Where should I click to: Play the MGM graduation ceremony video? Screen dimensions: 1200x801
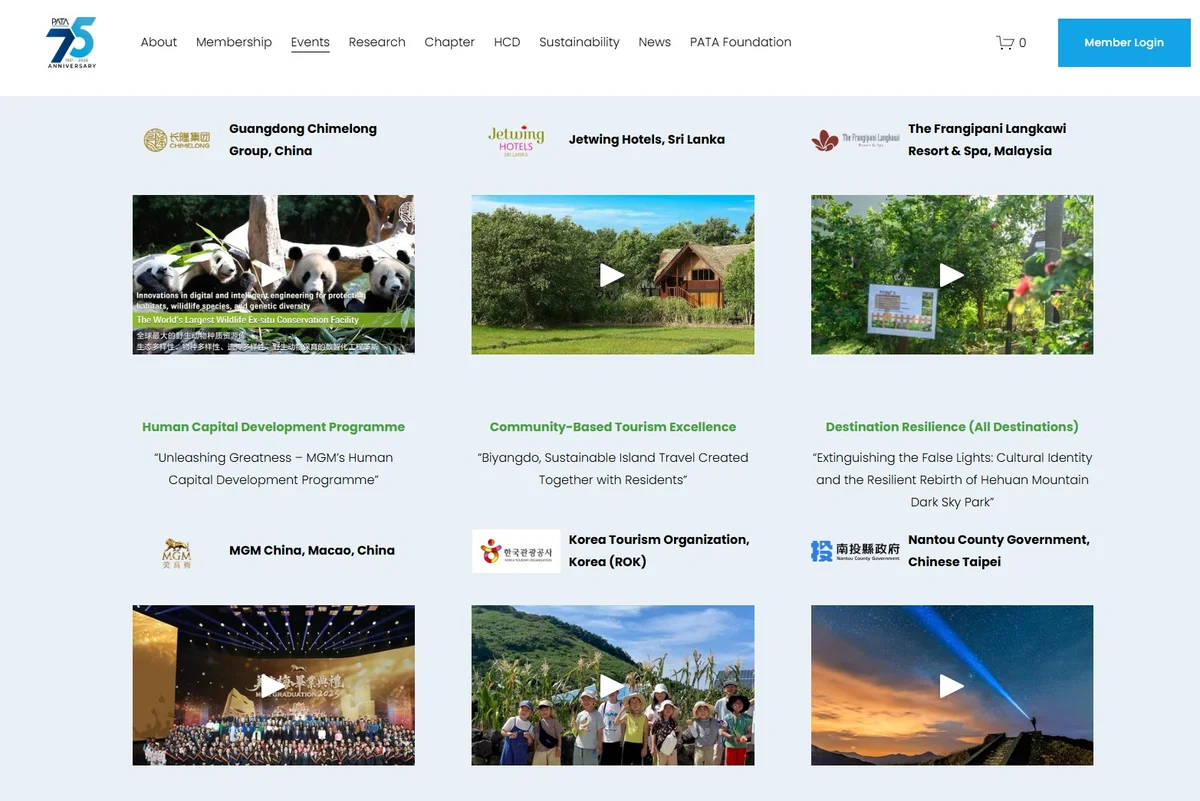pos(273,685)
